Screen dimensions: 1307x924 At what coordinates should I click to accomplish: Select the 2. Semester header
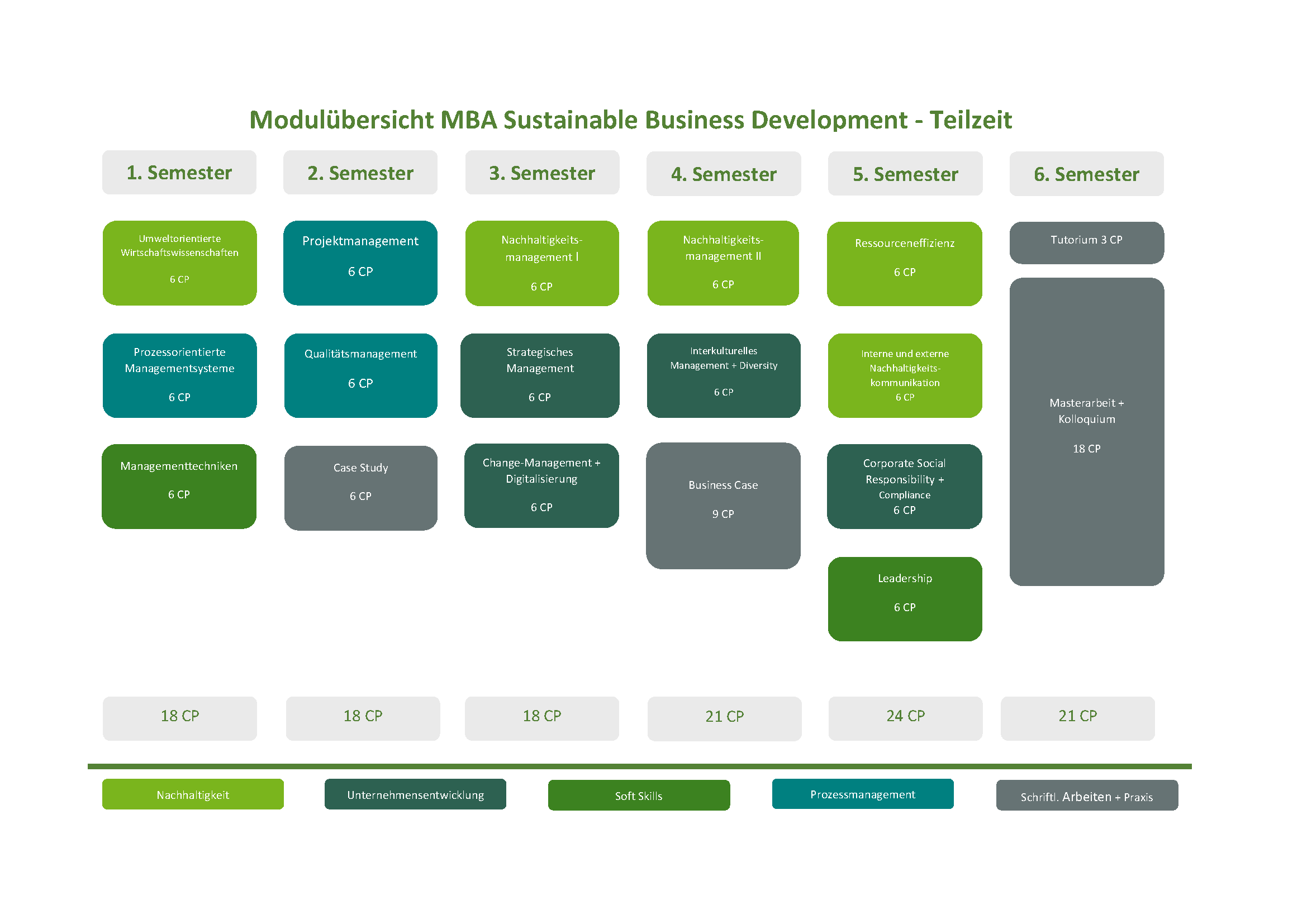pyautogui.click(x=360, y=173)
